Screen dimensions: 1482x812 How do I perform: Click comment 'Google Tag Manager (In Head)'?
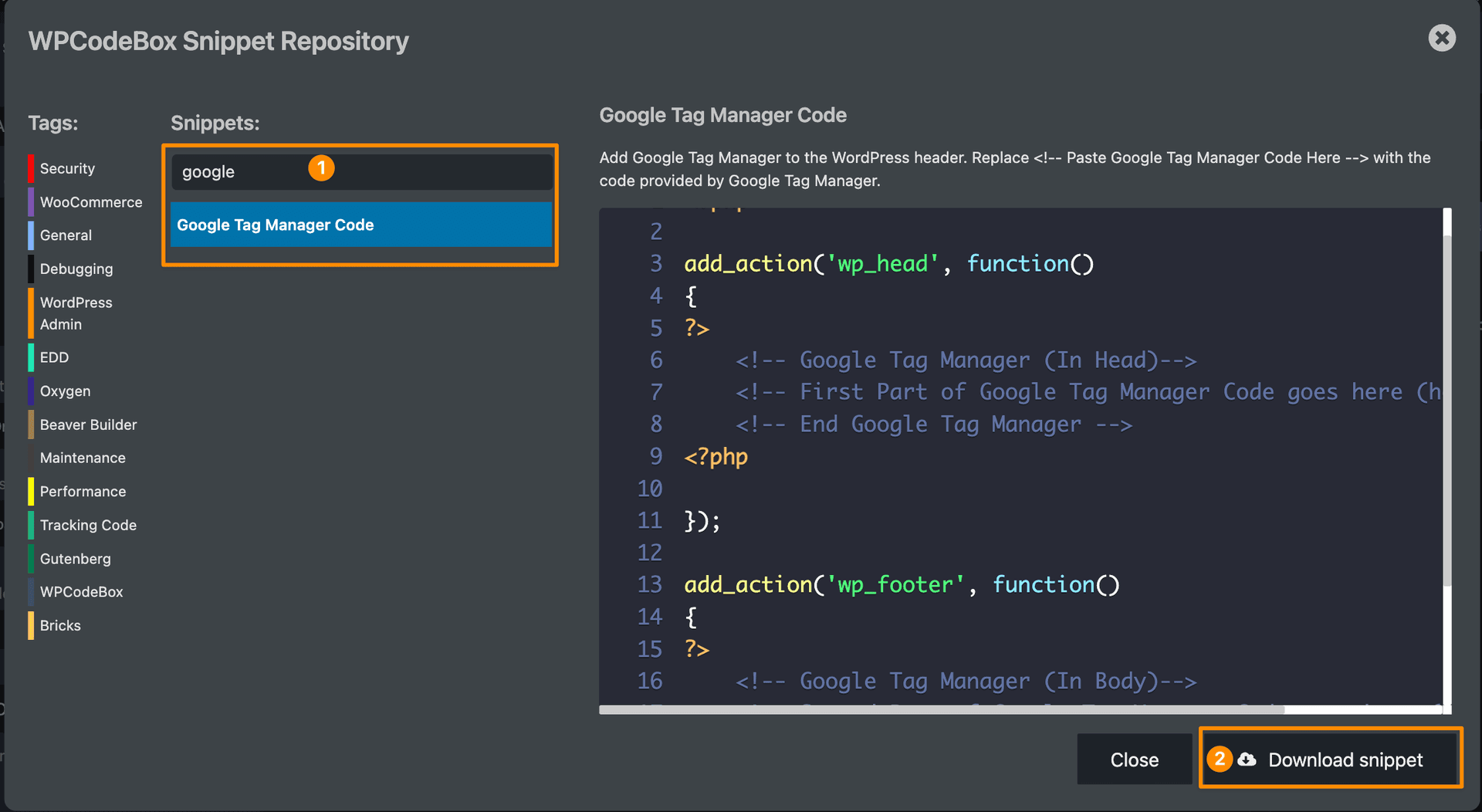coord(966,360)
